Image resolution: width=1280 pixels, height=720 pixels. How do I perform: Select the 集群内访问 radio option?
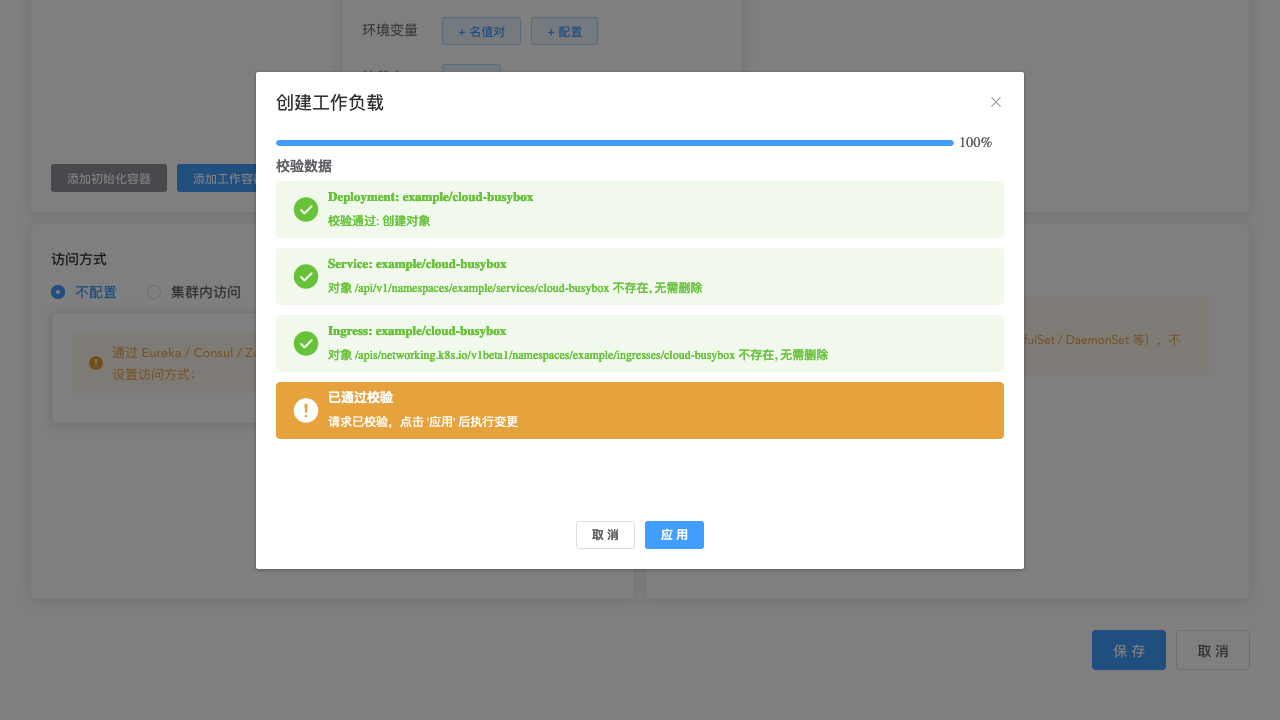point(154,292)
